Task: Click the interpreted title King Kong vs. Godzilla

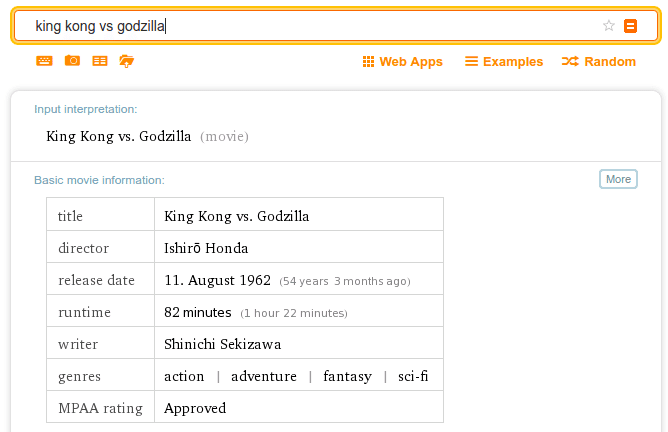Action: click(x=118, y=136)
